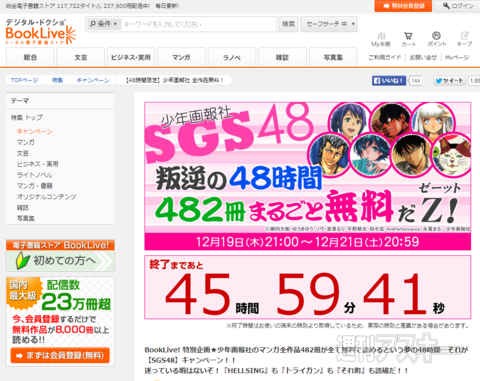Open the My本棚 bookshelf icon
This screenshot has height=381, width=480.
tap(381, 39)
